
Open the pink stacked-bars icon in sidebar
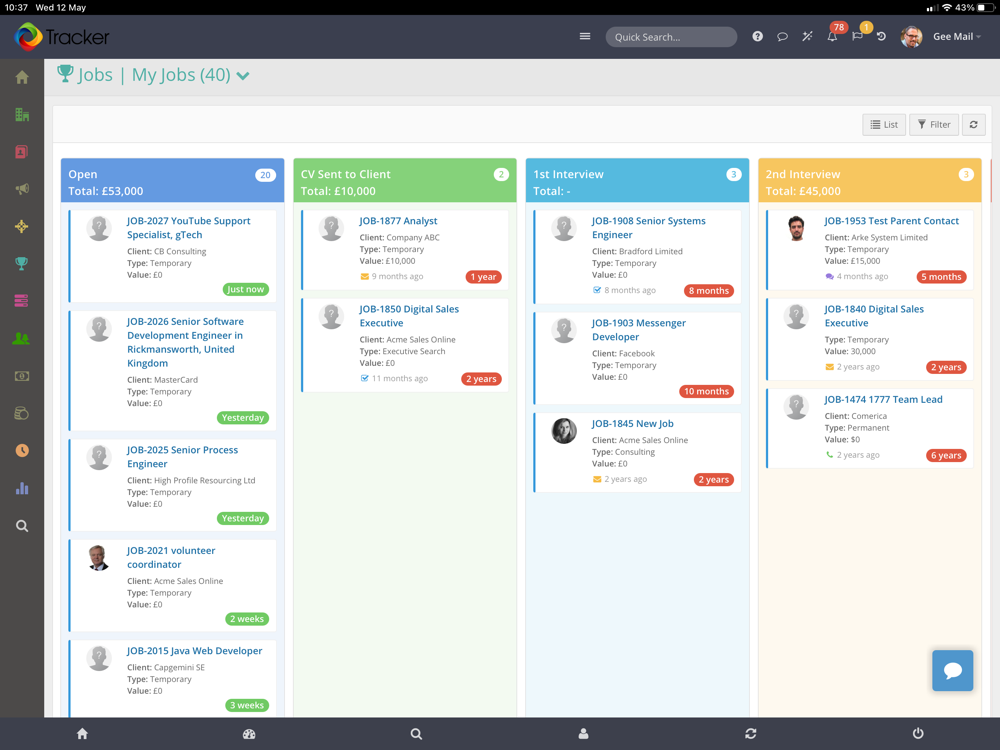coord(22,300)
